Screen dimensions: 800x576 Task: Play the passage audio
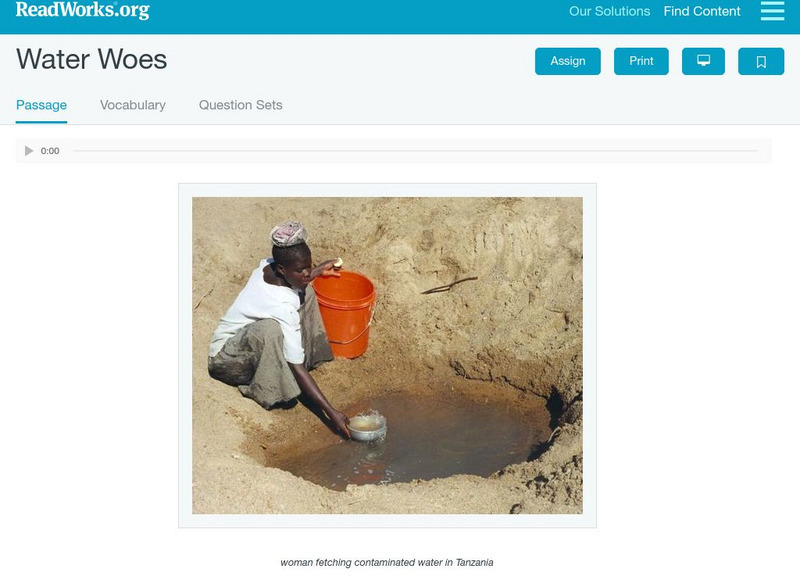[29, 151]
